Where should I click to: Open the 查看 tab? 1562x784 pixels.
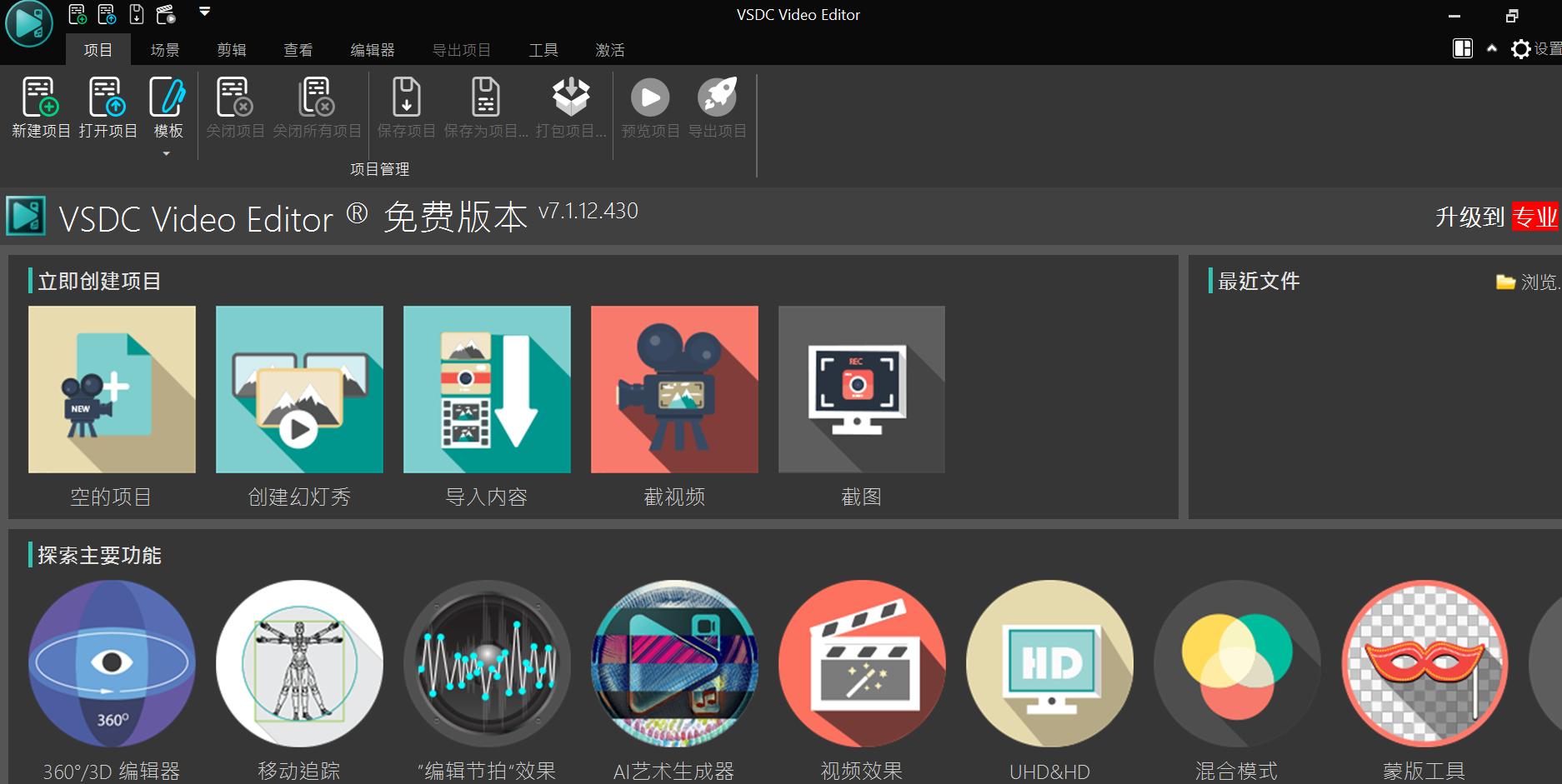click(x=298, y=50)
